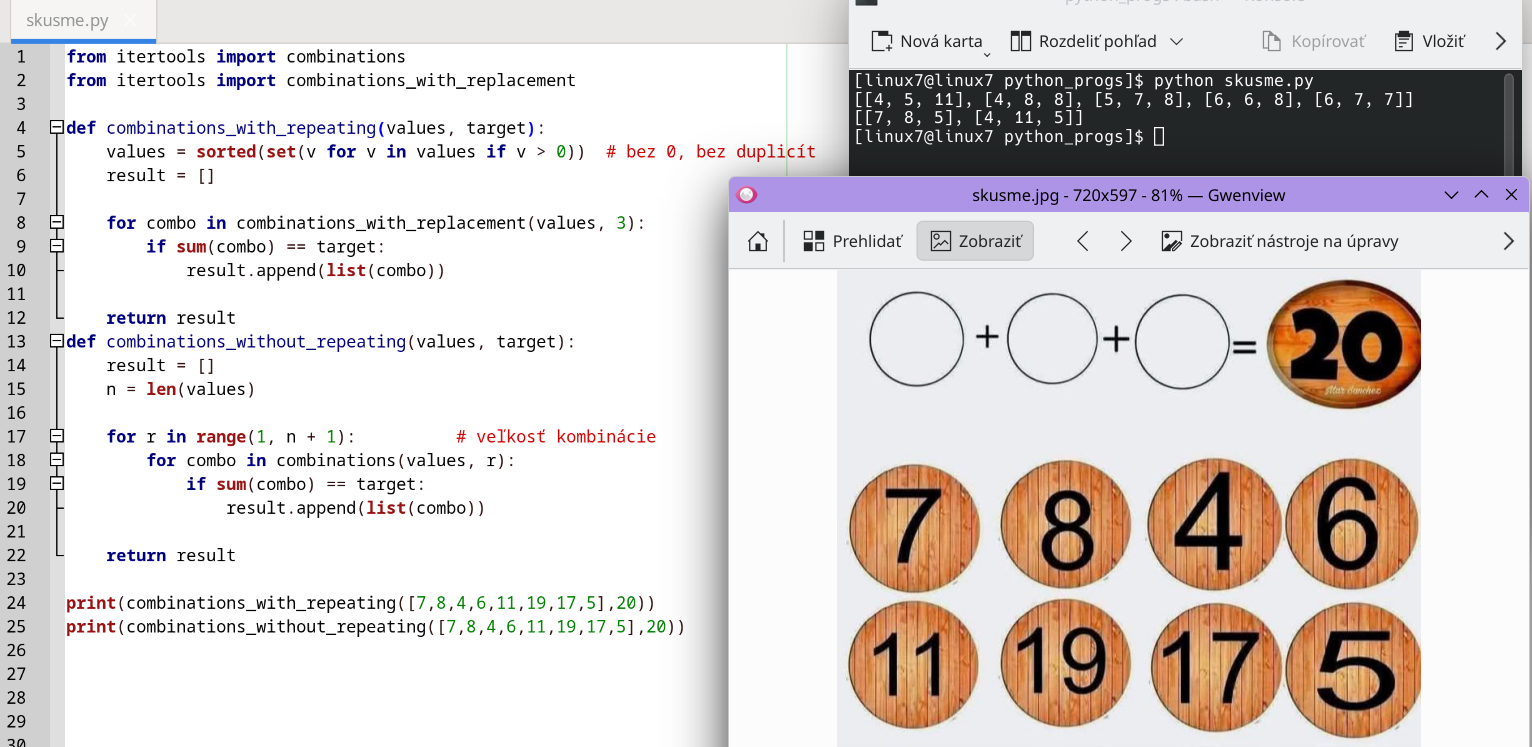Expand Konsole toolbar overflow chevron
Image resolution: width=1532 pixels, height=747 pixels.
coord(1500,41)
